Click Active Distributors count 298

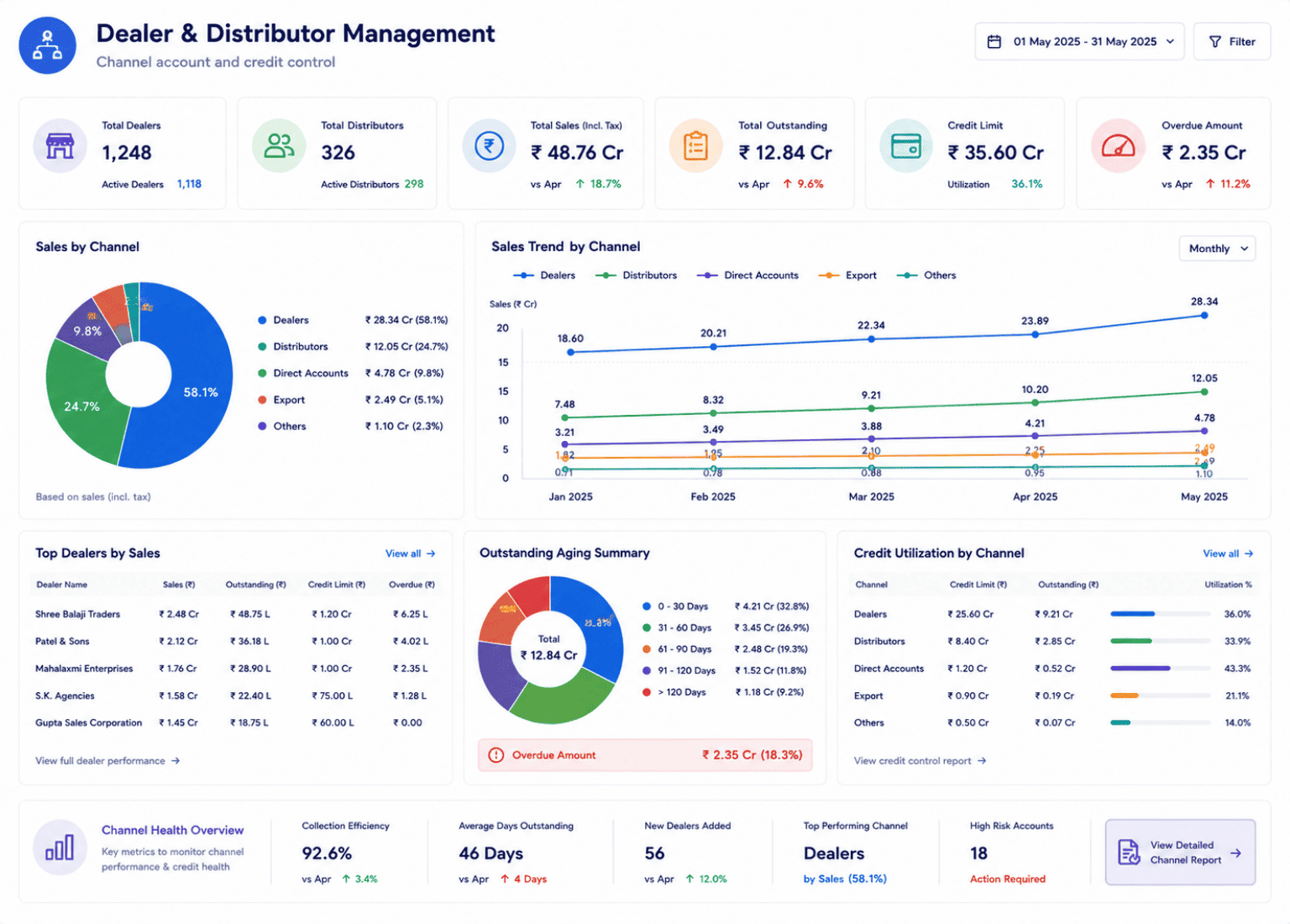point(414,184)
